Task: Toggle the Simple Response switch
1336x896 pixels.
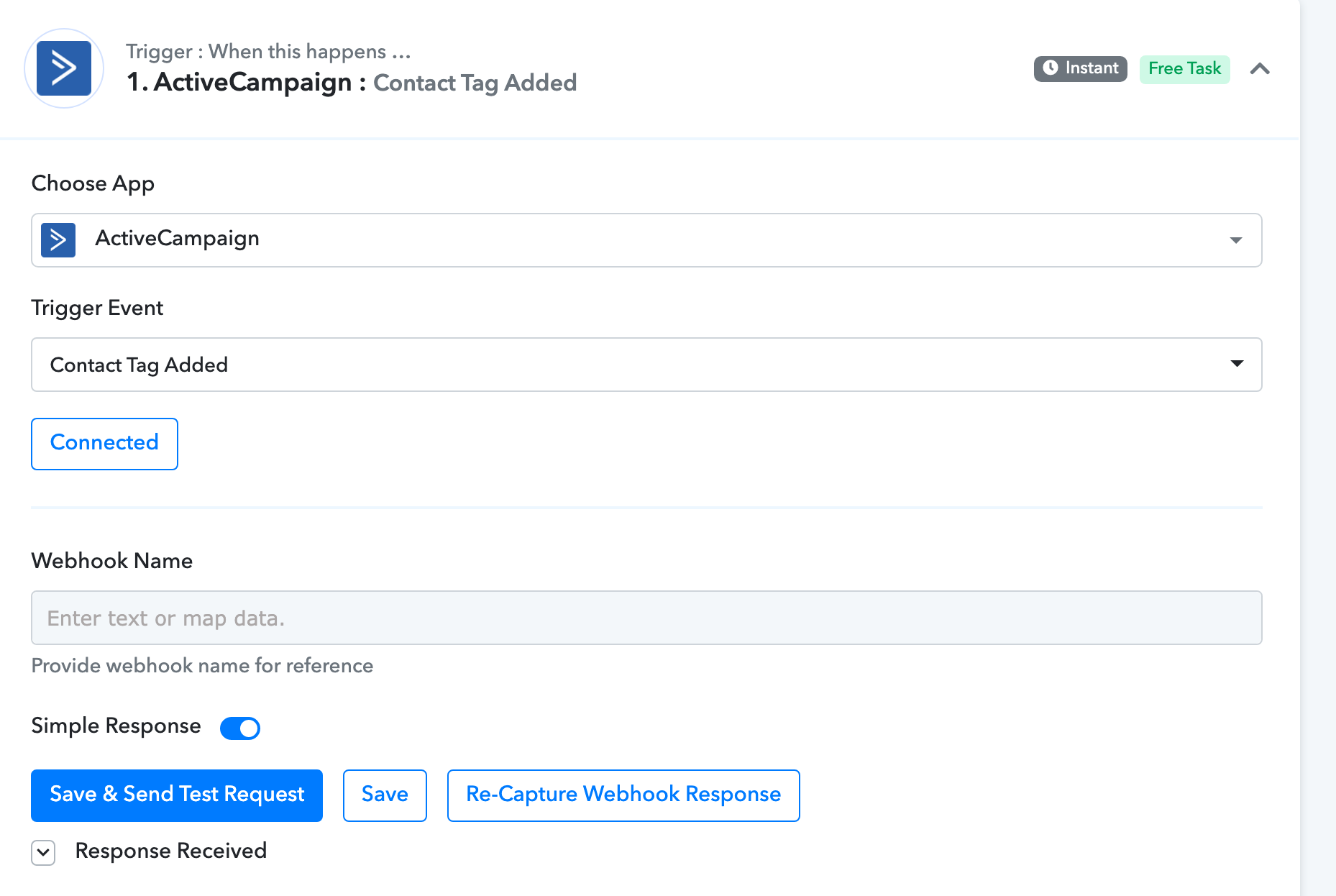Action: (240, 728)
